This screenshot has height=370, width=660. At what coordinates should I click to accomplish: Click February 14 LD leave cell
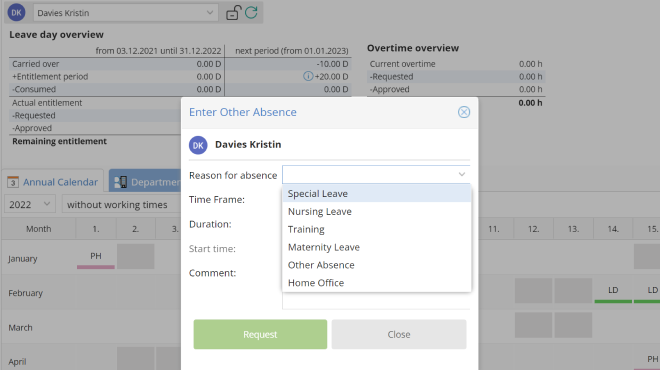coord(613,290)
